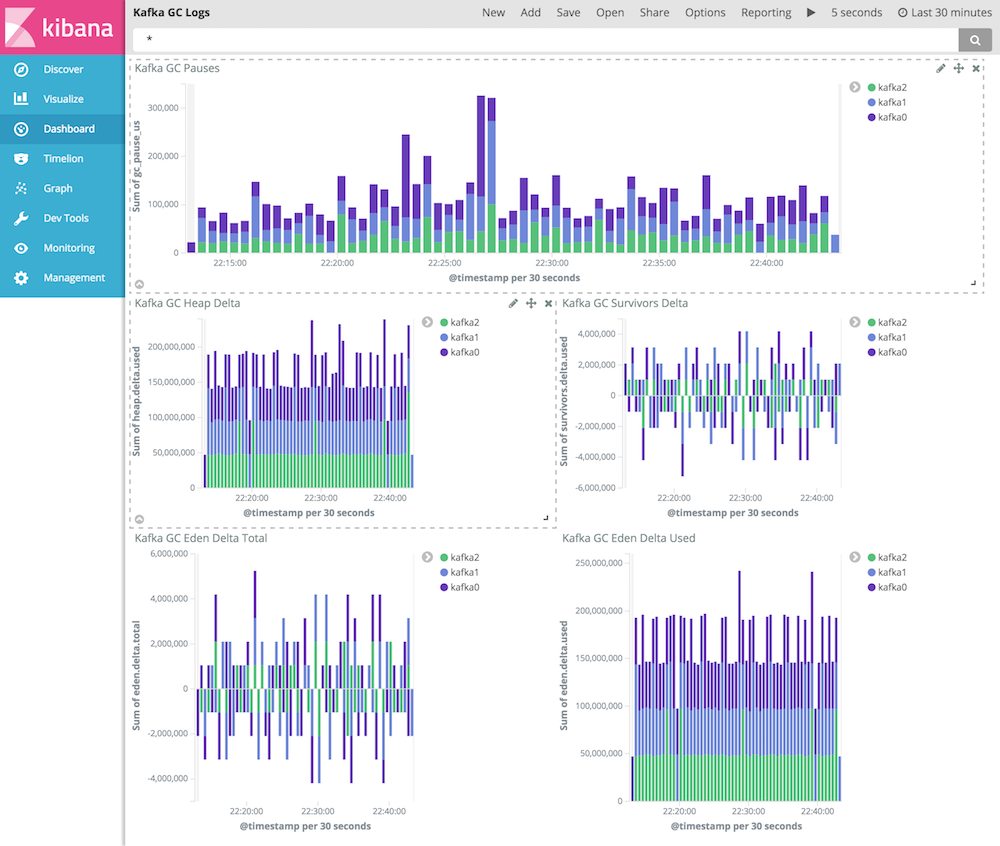Expand spy panel under Kafka GC Pauses
This screenshot has height=846, width=1000.
tap(139, 284)
